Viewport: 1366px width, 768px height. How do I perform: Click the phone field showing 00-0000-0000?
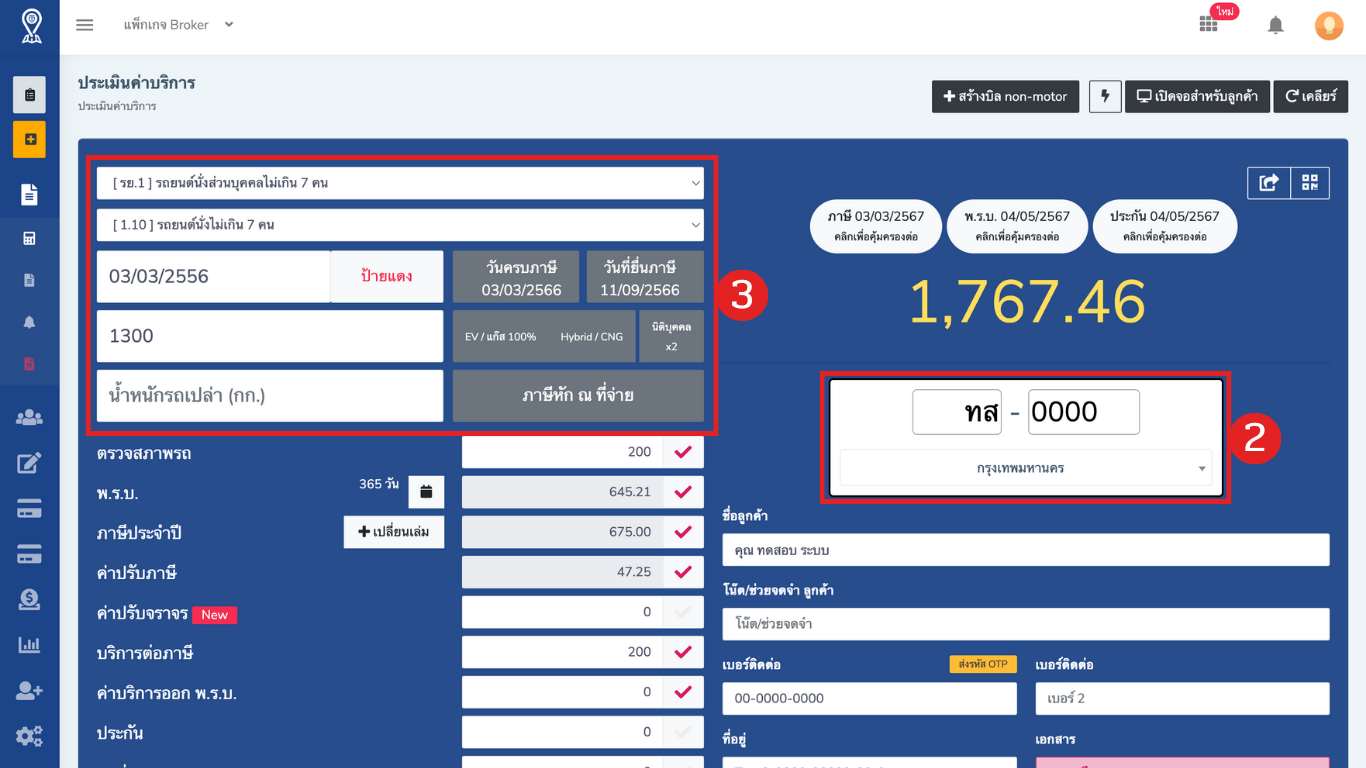869,698
